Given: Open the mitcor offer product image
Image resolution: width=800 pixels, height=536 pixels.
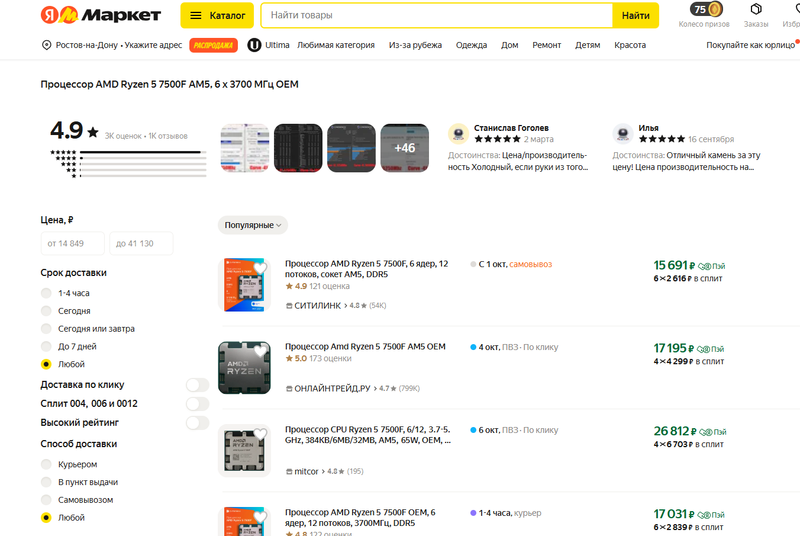Looking at the screenshot, I should coord(244,451).
